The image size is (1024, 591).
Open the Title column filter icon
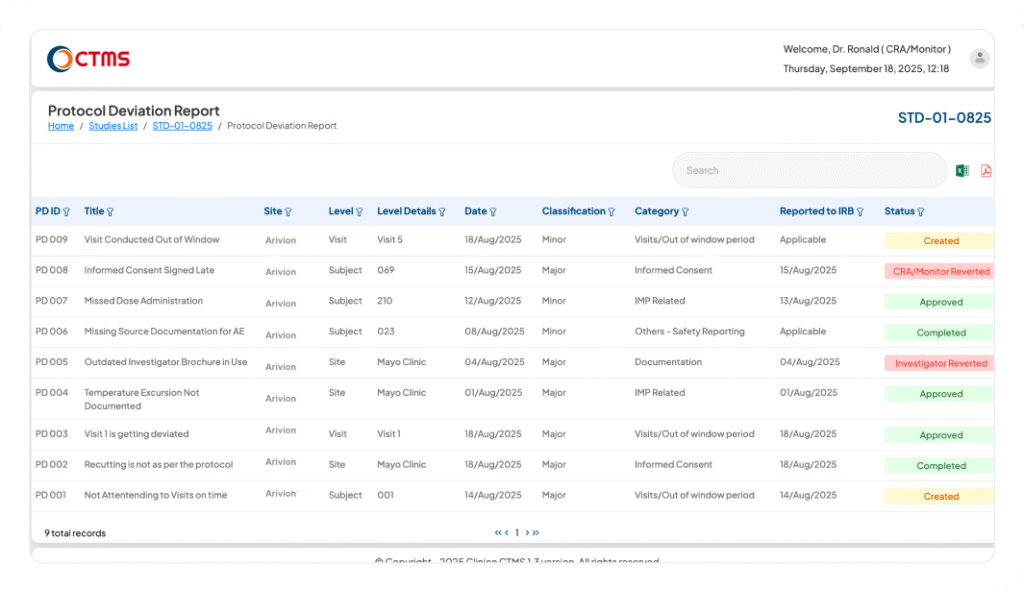(x=110, y=212)
